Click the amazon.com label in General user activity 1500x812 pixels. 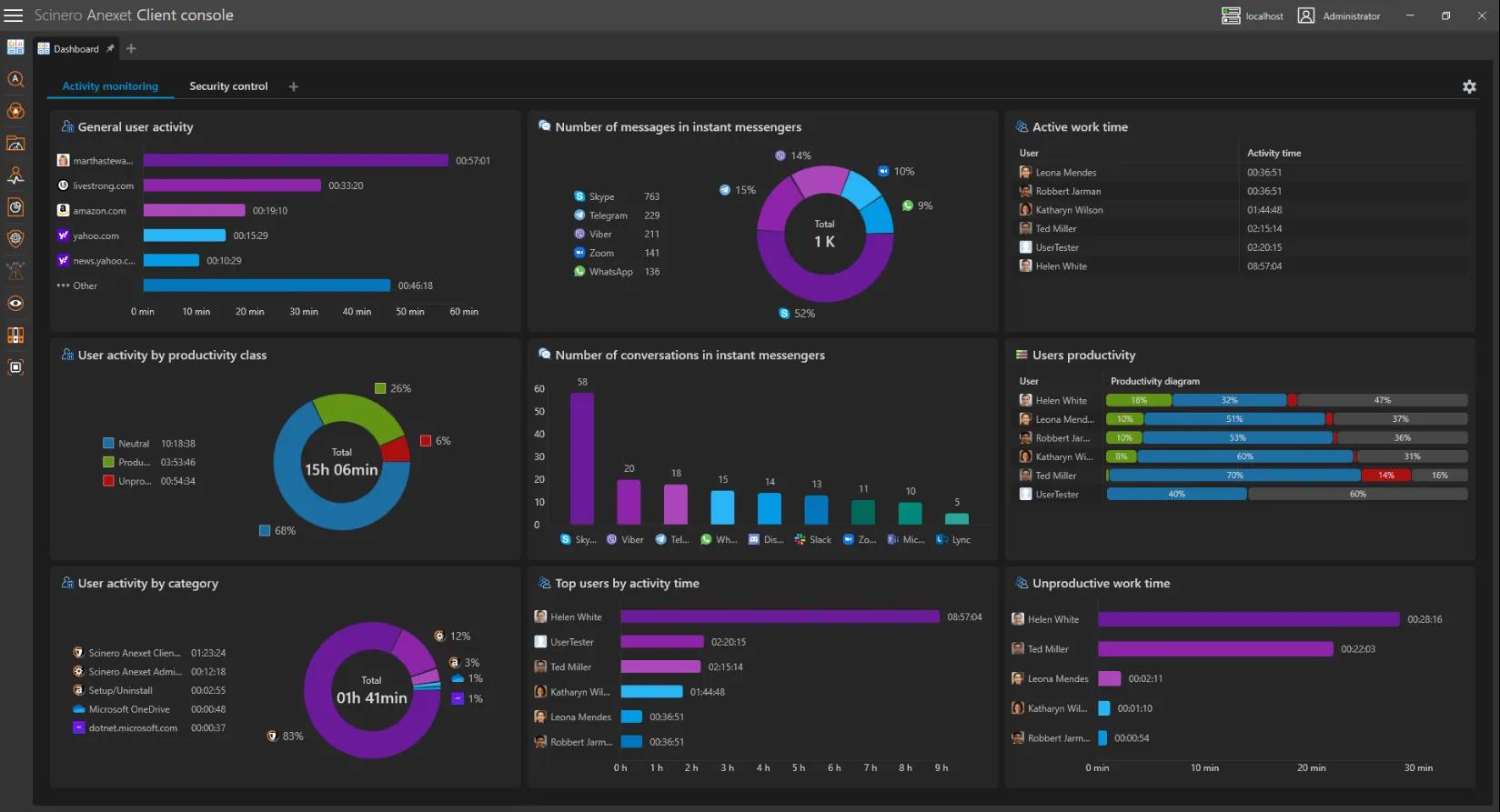(100, 211)
